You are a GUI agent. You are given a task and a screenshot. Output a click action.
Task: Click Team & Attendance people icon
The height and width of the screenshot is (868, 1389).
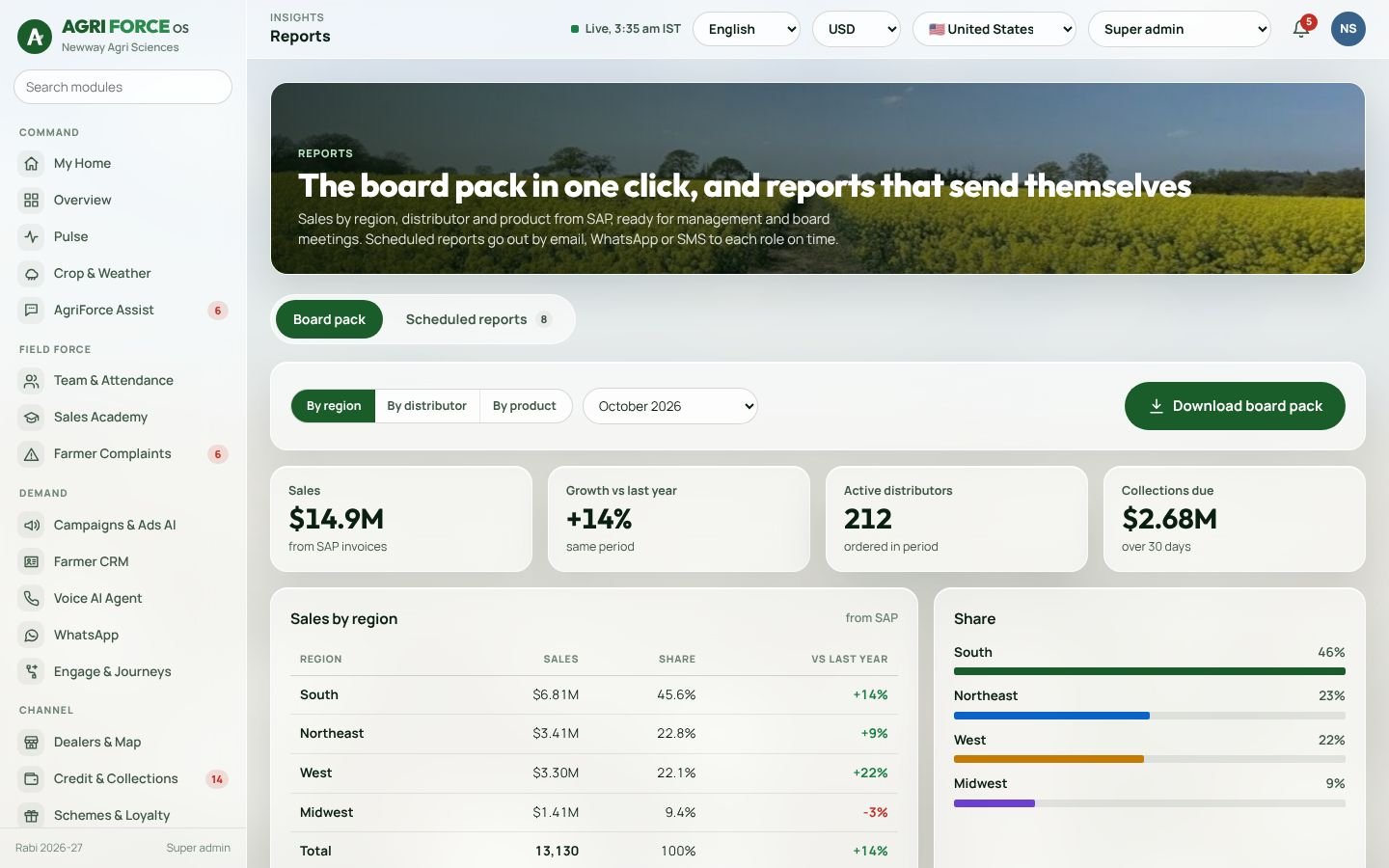32,381
